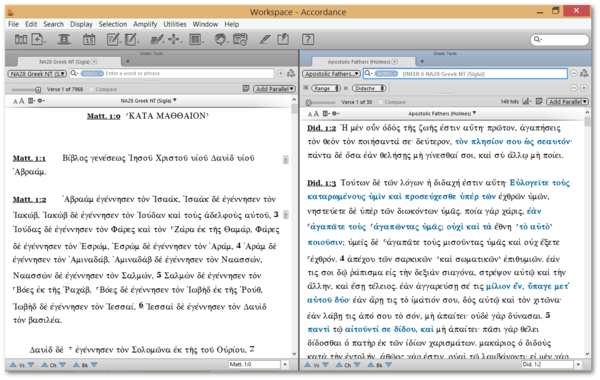The height and width of the screenshot is (380, 600).
Task: Open the Window menu
Action: click(x=205, y=24)
